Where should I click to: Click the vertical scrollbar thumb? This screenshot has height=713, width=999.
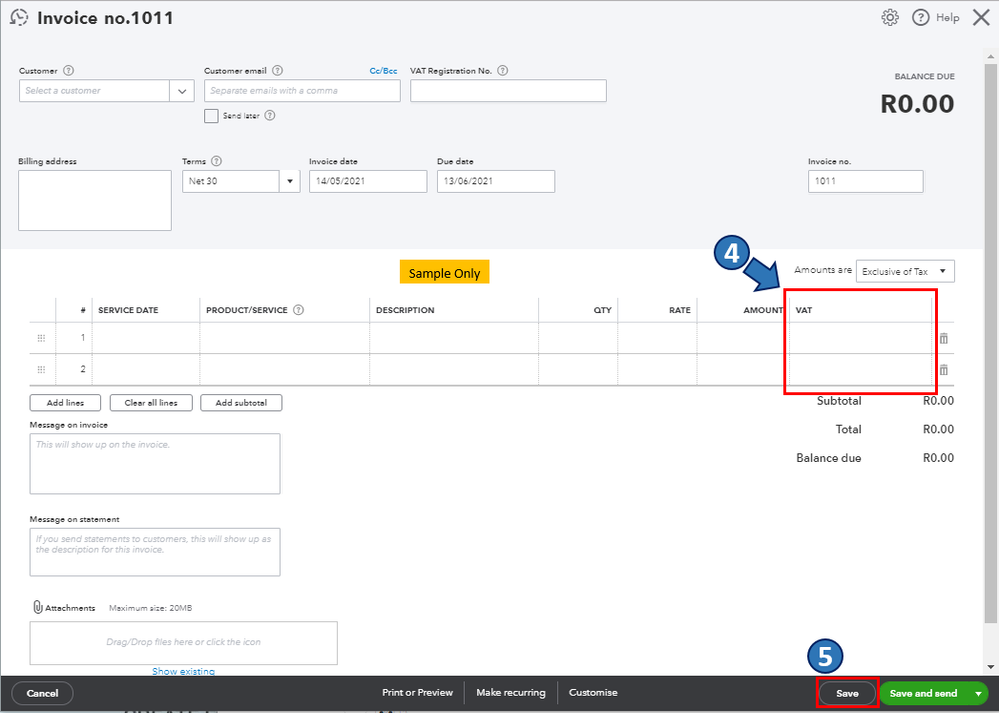click(x=990, y=344)
